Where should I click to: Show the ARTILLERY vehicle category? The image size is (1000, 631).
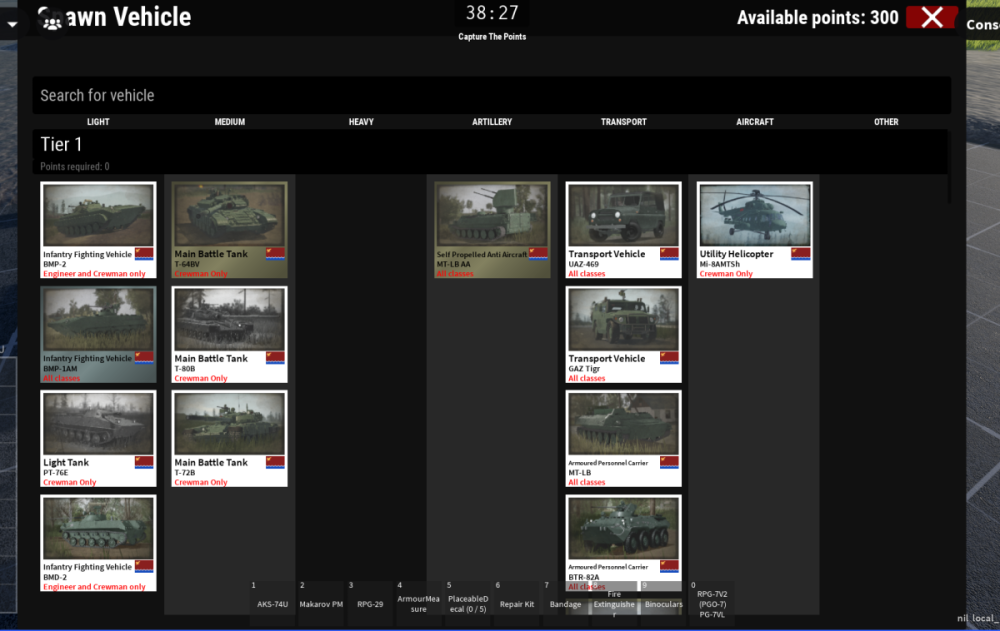pos(492,122)
